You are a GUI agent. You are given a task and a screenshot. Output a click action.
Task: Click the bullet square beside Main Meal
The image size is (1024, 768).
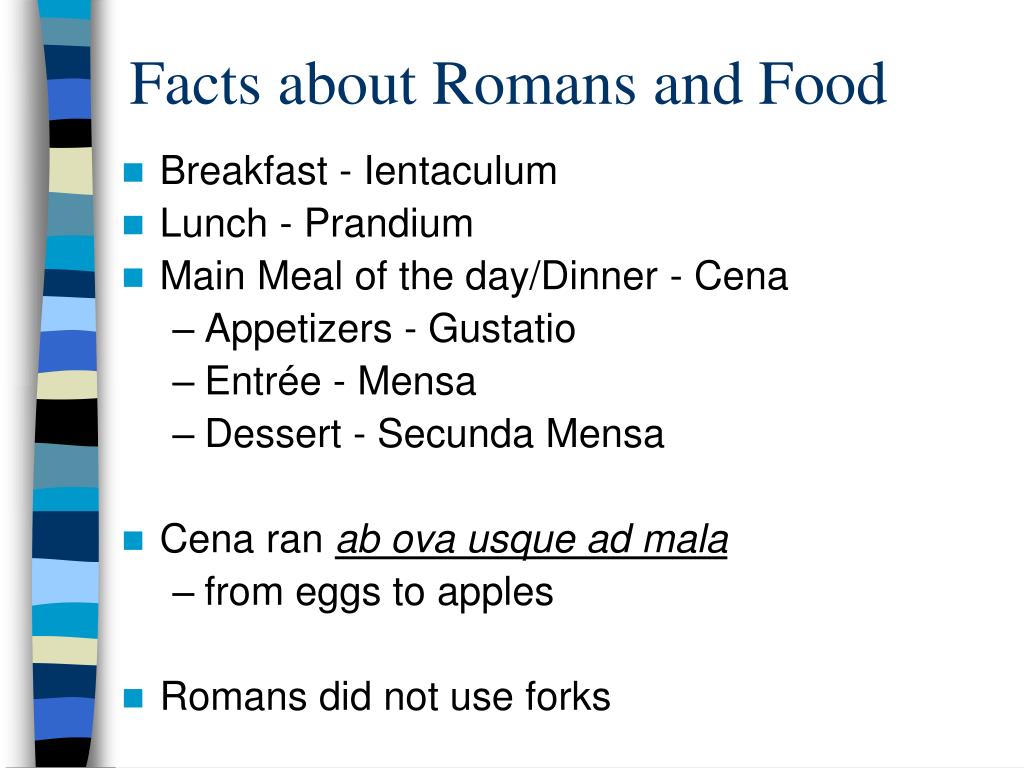tap(133, 278)
